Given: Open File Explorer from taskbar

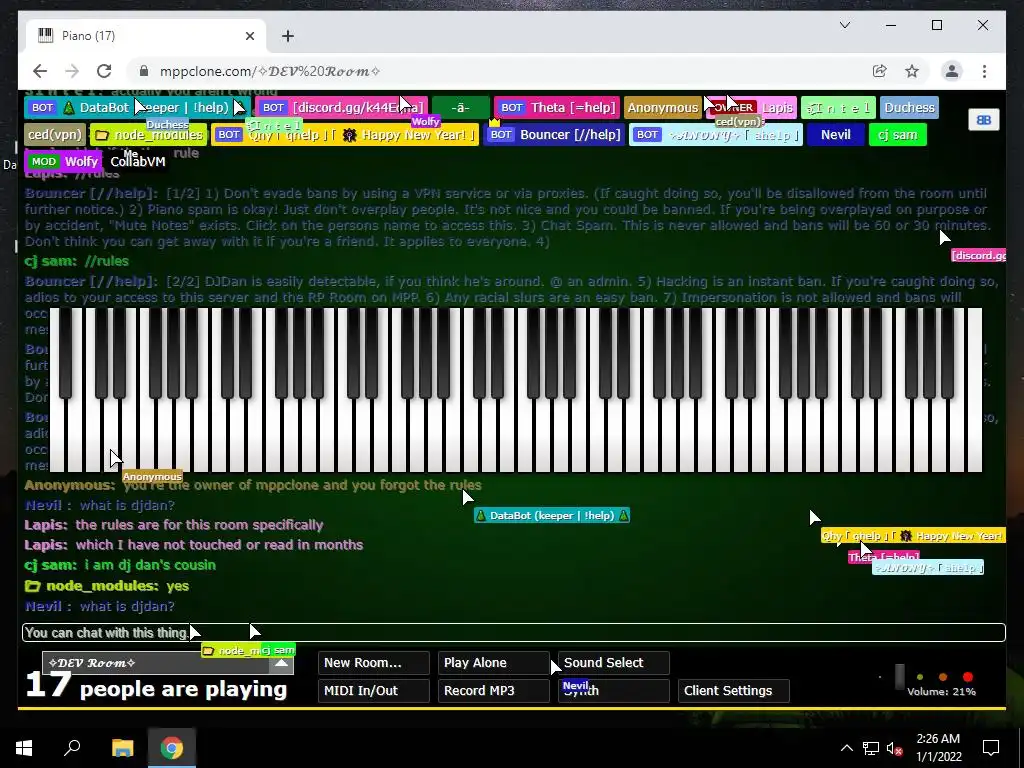Looking at the screenshot, I should click(122, 748).
